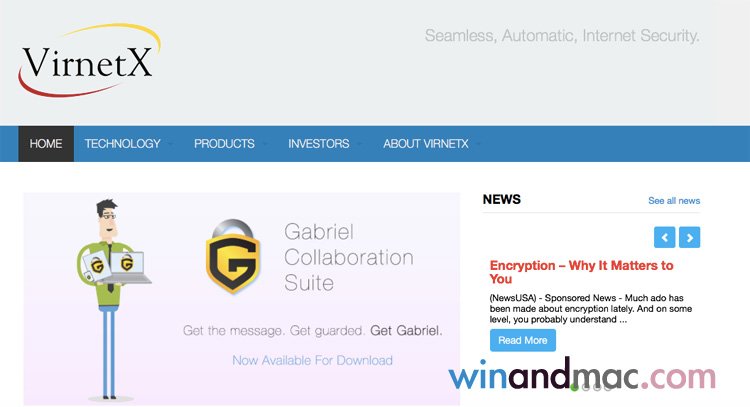The image size is (750, 407).
Task: Advance to next news item using right arrow
Action: click(x=689, y=237)
